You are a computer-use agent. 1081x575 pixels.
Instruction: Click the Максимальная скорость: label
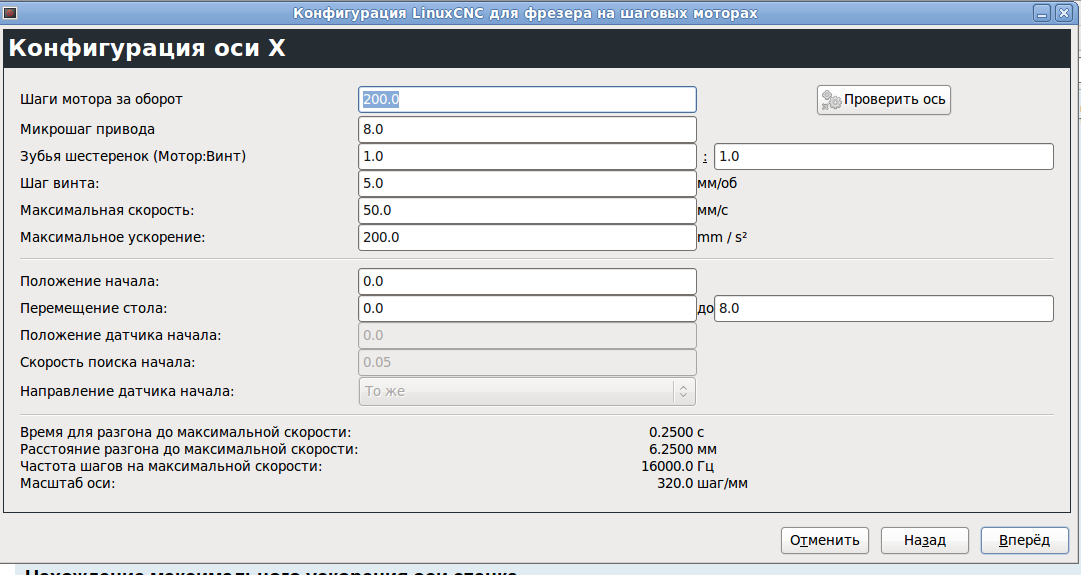point(107,210)
